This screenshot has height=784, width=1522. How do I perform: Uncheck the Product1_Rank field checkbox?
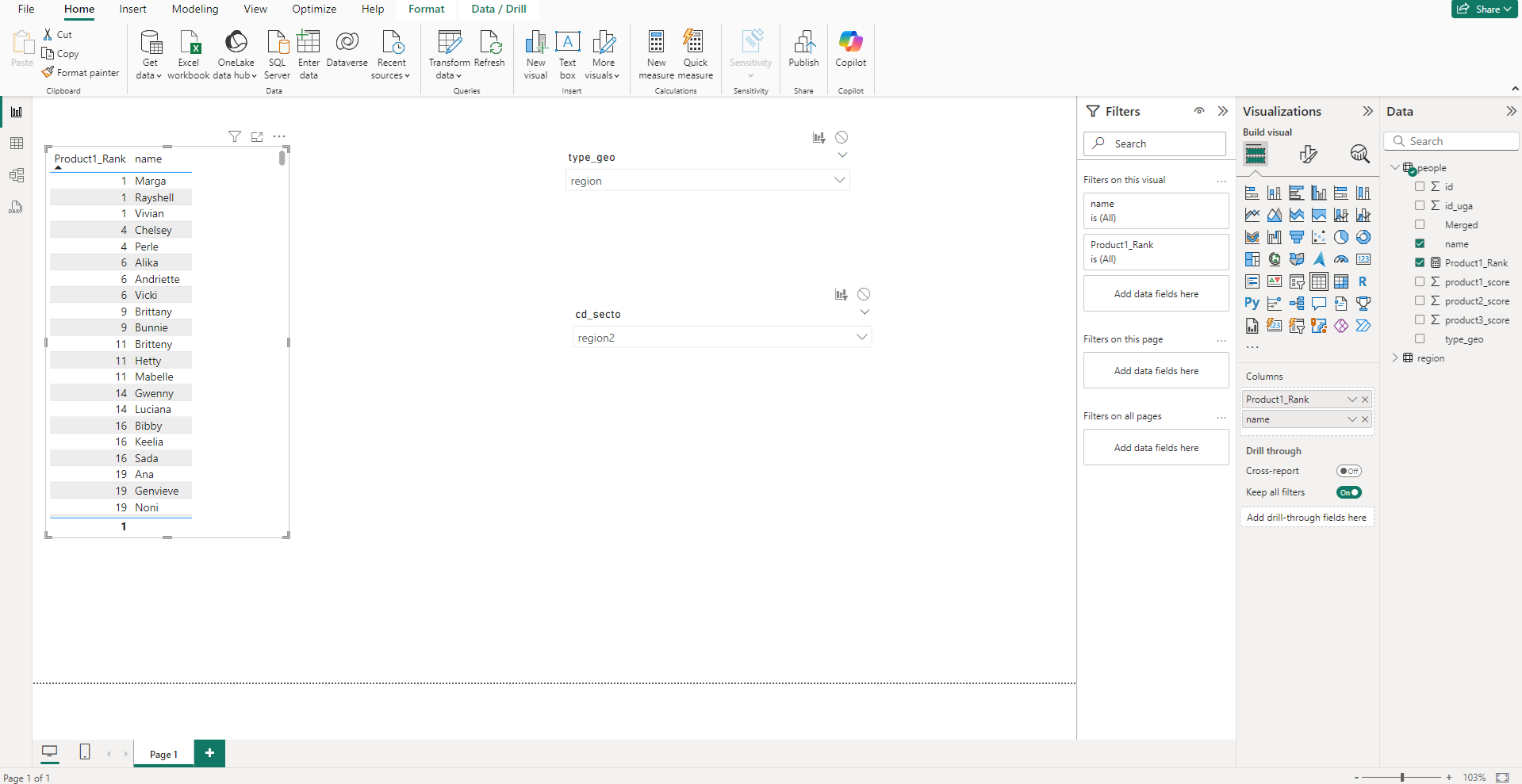1420,263
